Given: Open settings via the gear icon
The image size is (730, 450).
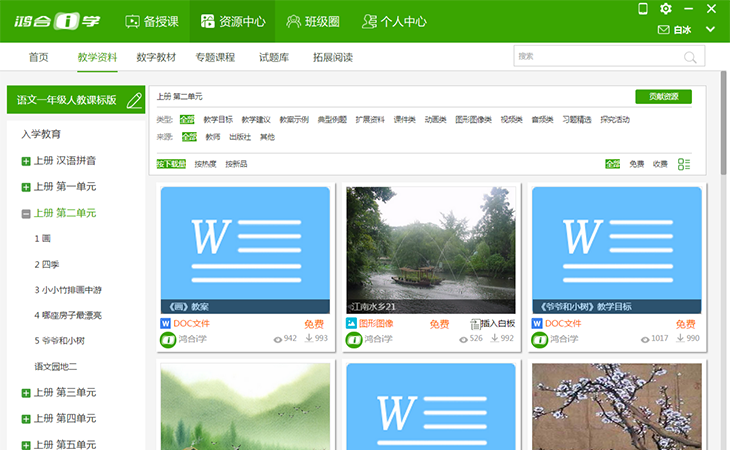Looking at the screenshot, I should [x=666, y=9].
